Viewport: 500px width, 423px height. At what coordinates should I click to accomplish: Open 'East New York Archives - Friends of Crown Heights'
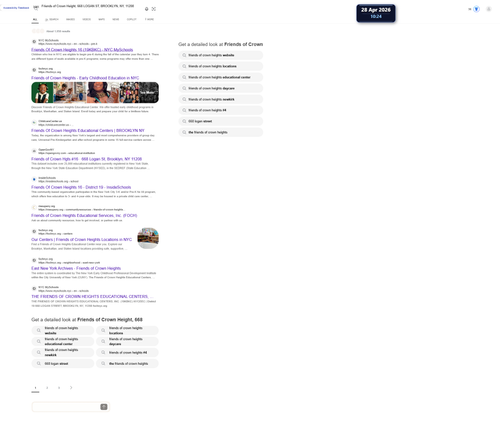(x=76, y=268)
